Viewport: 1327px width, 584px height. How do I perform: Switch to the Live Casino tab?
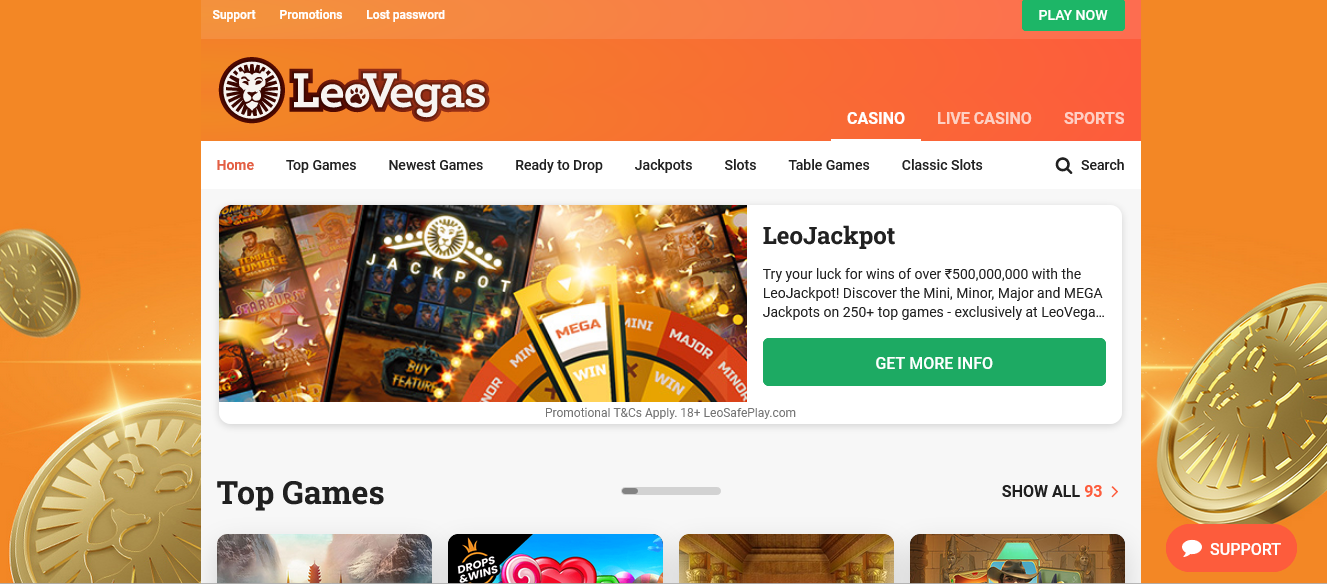pos(984,118)
